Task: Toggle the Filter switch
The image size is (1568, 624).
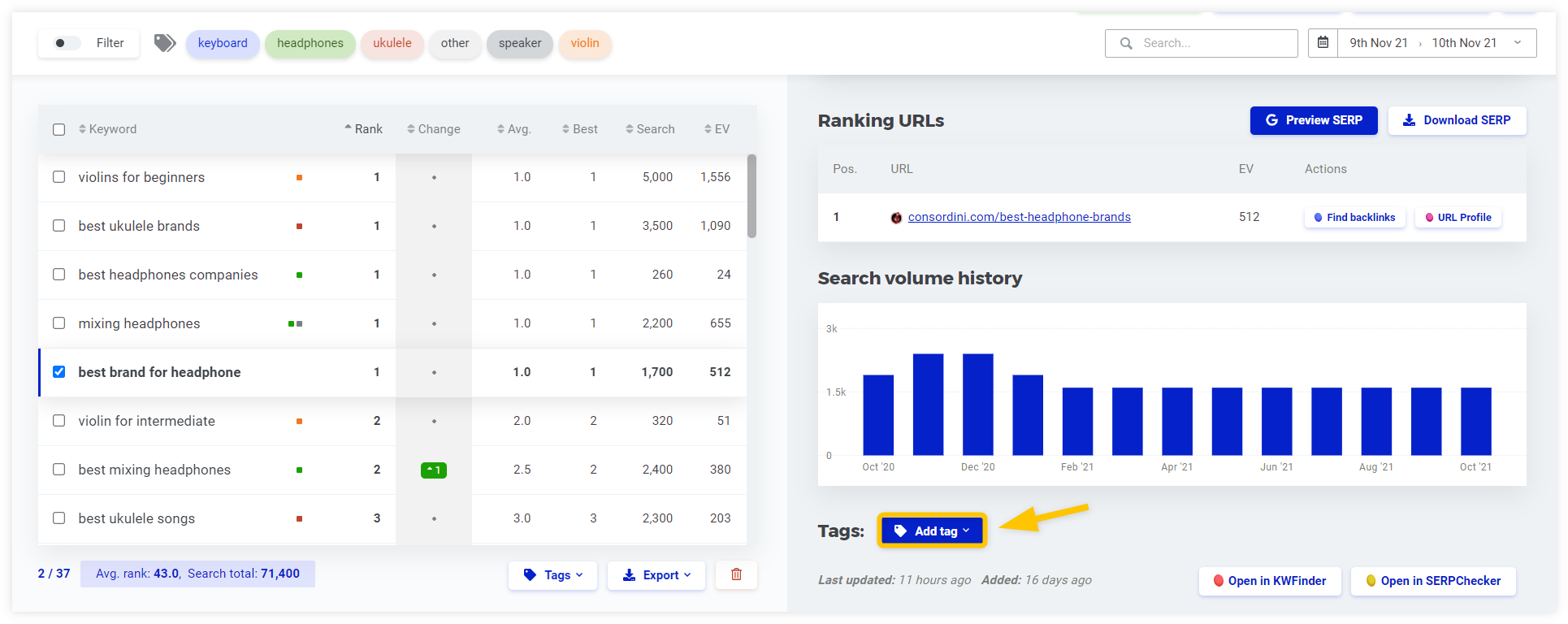Action: [x=67, y=43]
